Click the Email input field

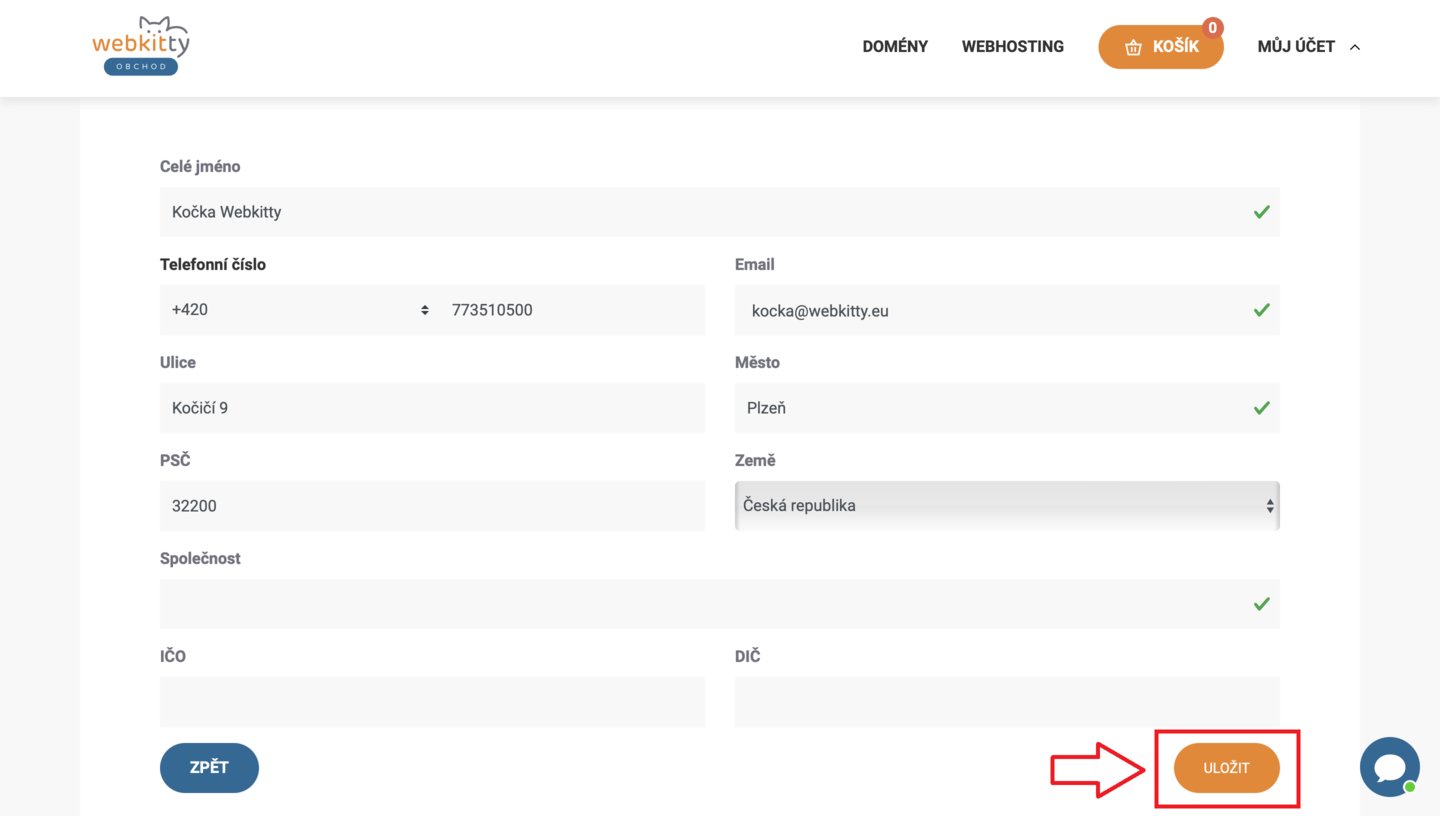pyautogui.click(x=1007, y=310)
